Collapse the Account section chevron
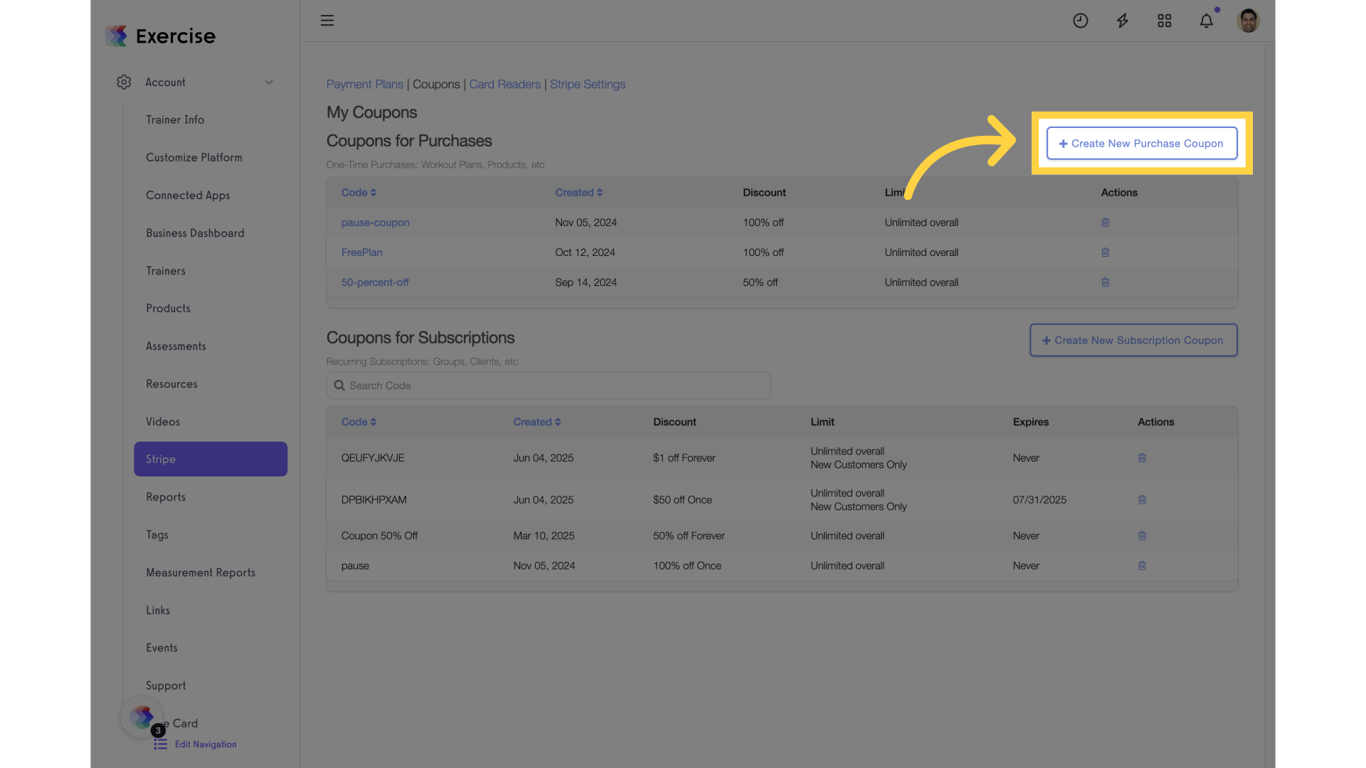The height and width of the screenshot is (768, 1366). [268, 82]
